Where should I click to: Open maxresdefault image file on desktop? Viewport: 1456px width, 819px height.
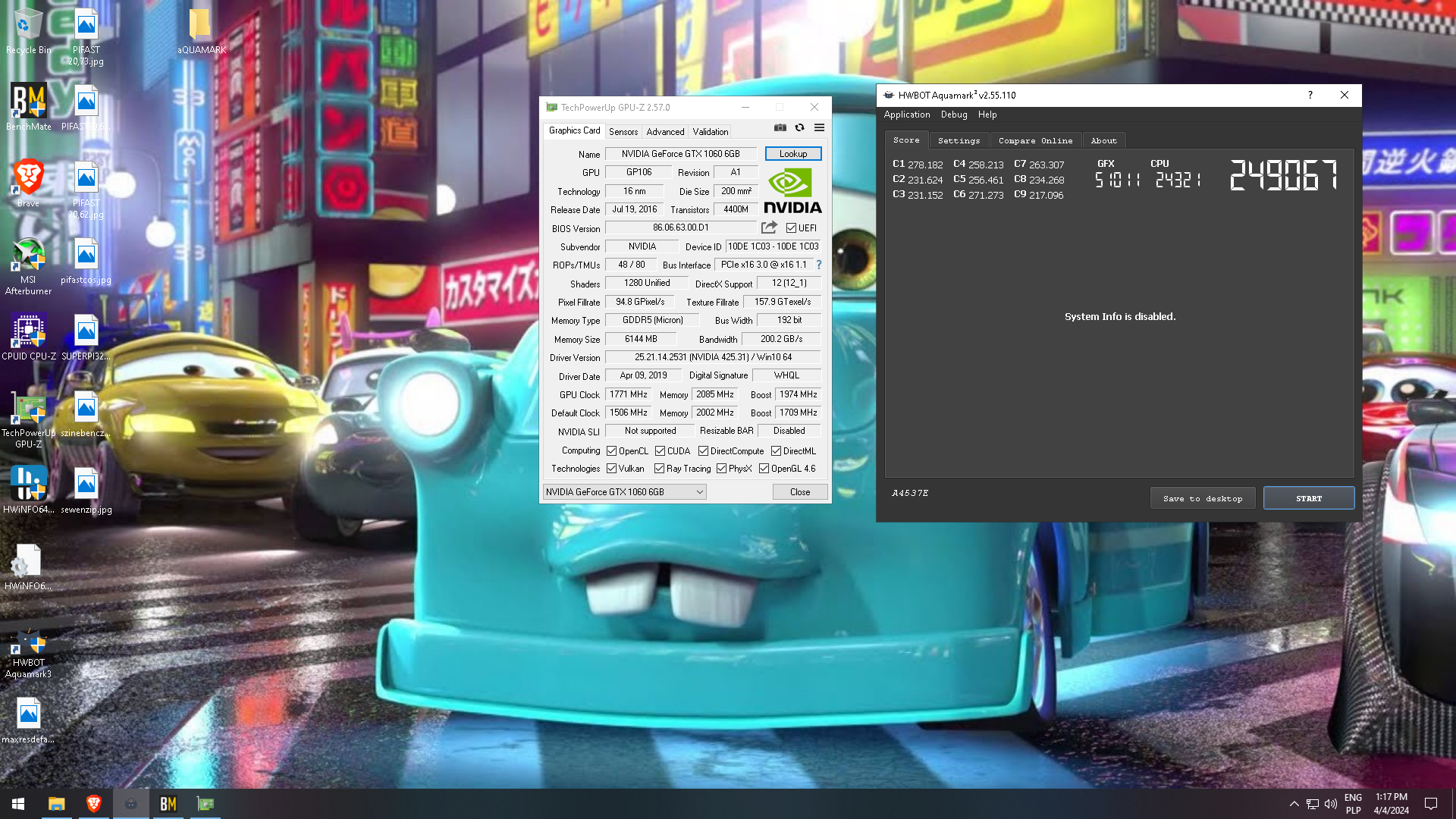point(28,720)
